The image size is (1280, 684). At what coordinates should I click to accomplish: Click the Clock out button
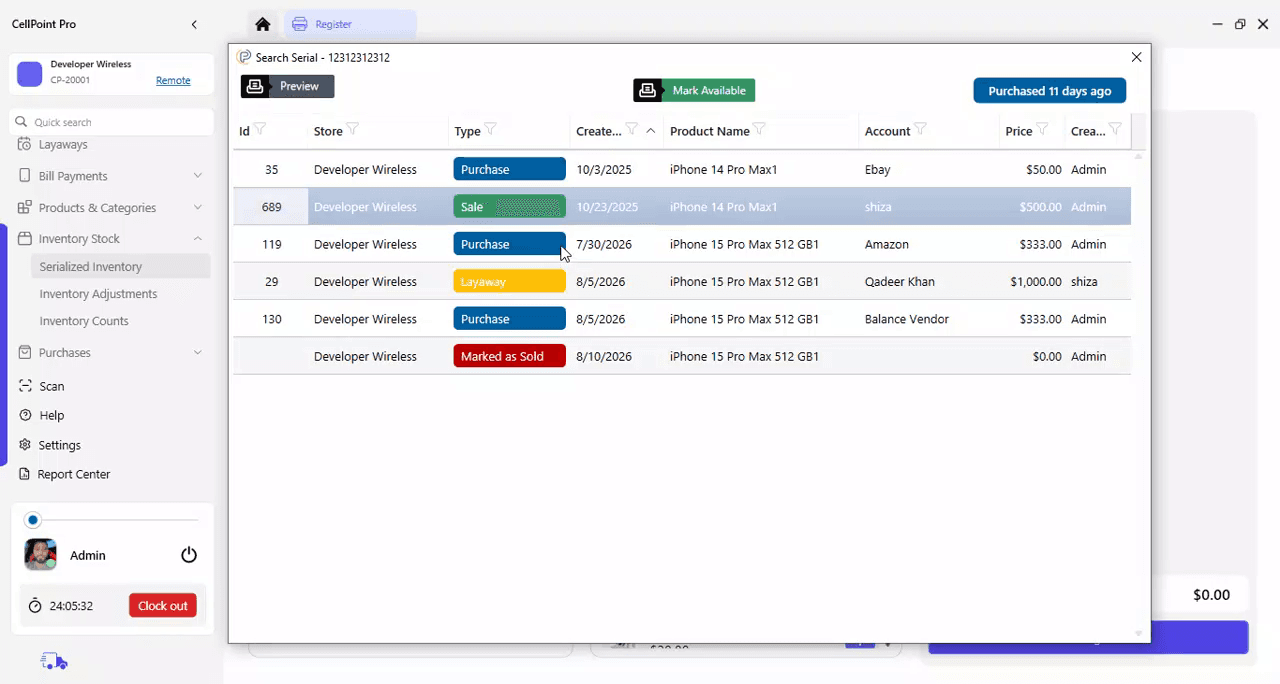tap(162, 606)
